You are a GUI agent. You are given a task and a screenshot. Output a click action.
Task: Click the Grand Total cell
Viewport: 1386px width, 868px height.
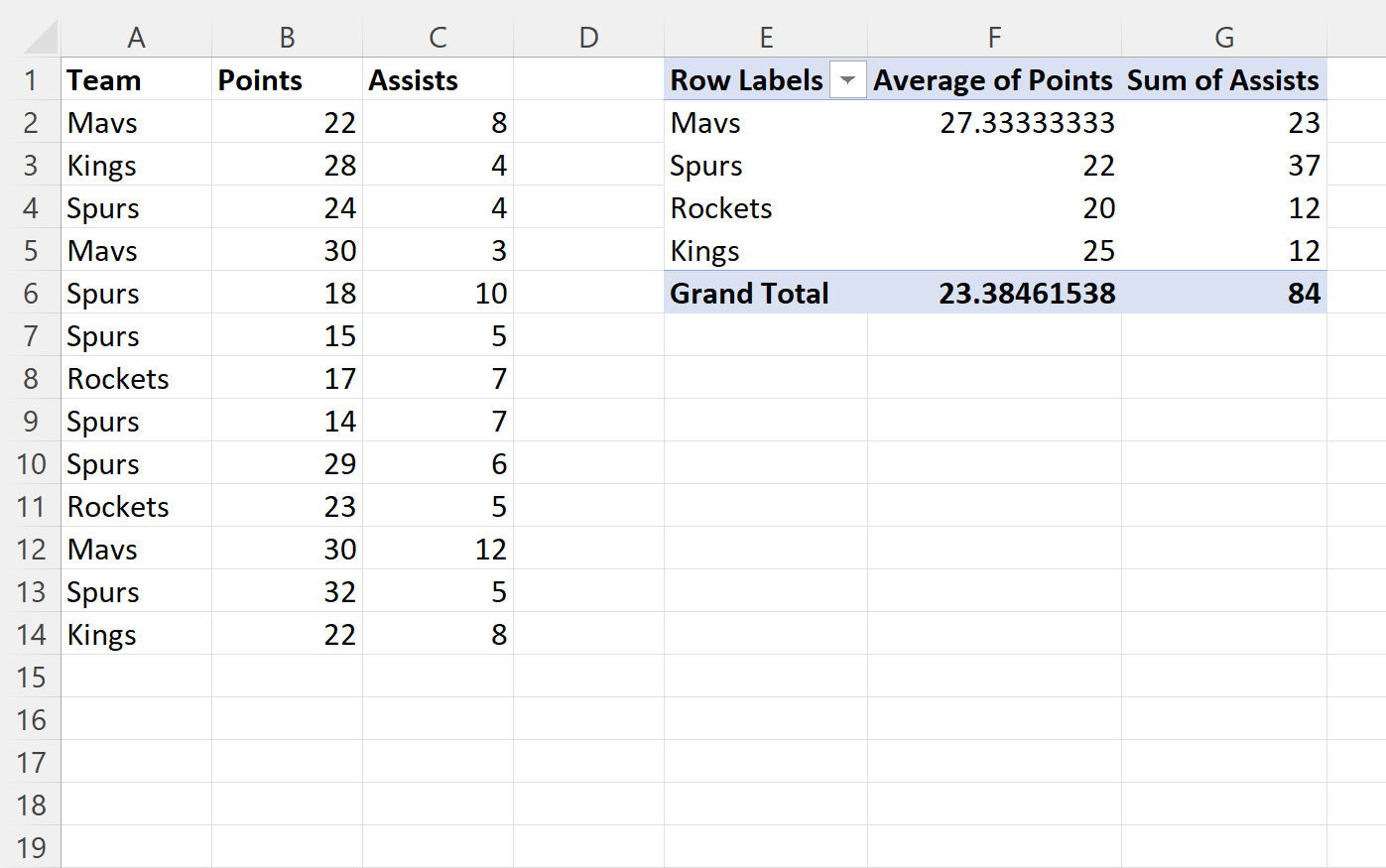[749, 293]
